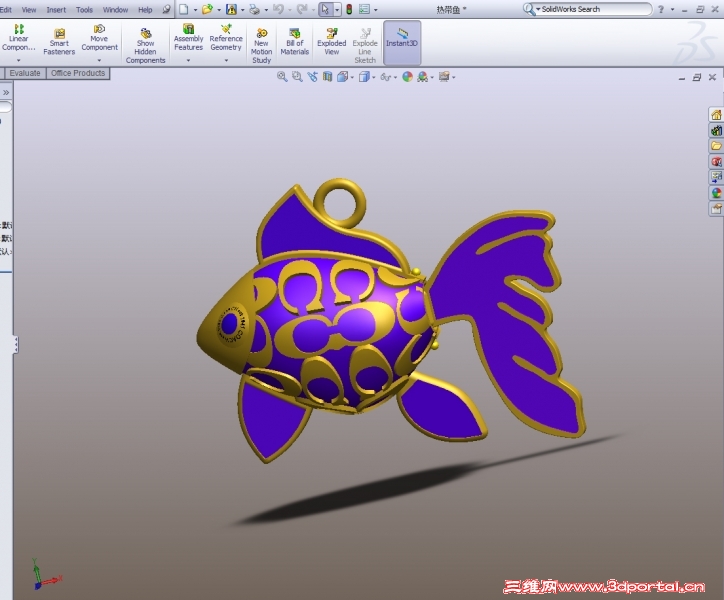Switch to the Evaluate tab
The width and height of the screenshot is (724, 600).
coord(25,73)
